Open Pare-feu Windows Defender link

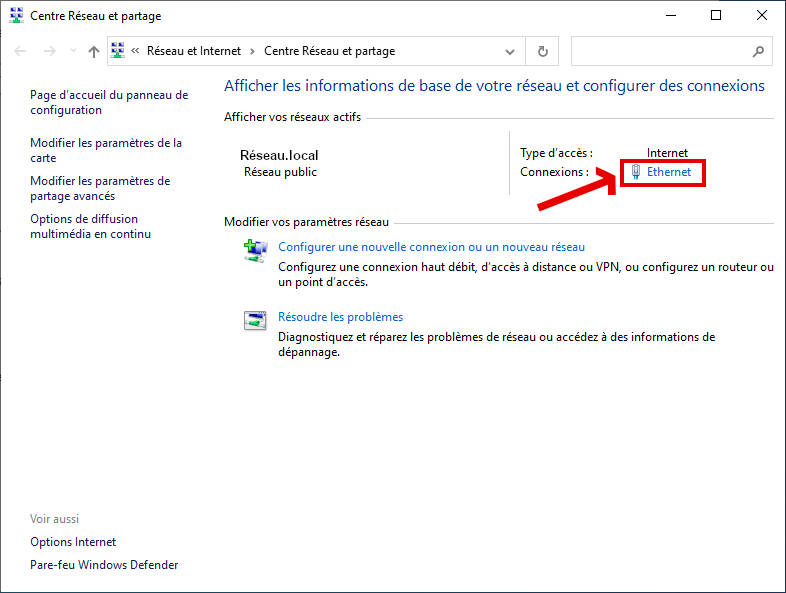tap(104, 565)
